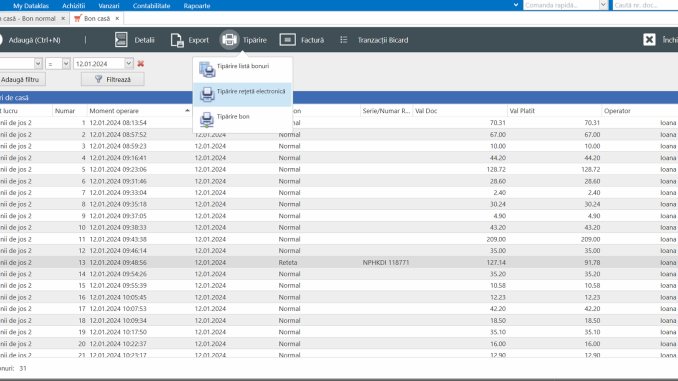Click the 12.01.2024 09:43:38 cell
The width and height of the screenshot is (678, 381).
click(118, 239)
